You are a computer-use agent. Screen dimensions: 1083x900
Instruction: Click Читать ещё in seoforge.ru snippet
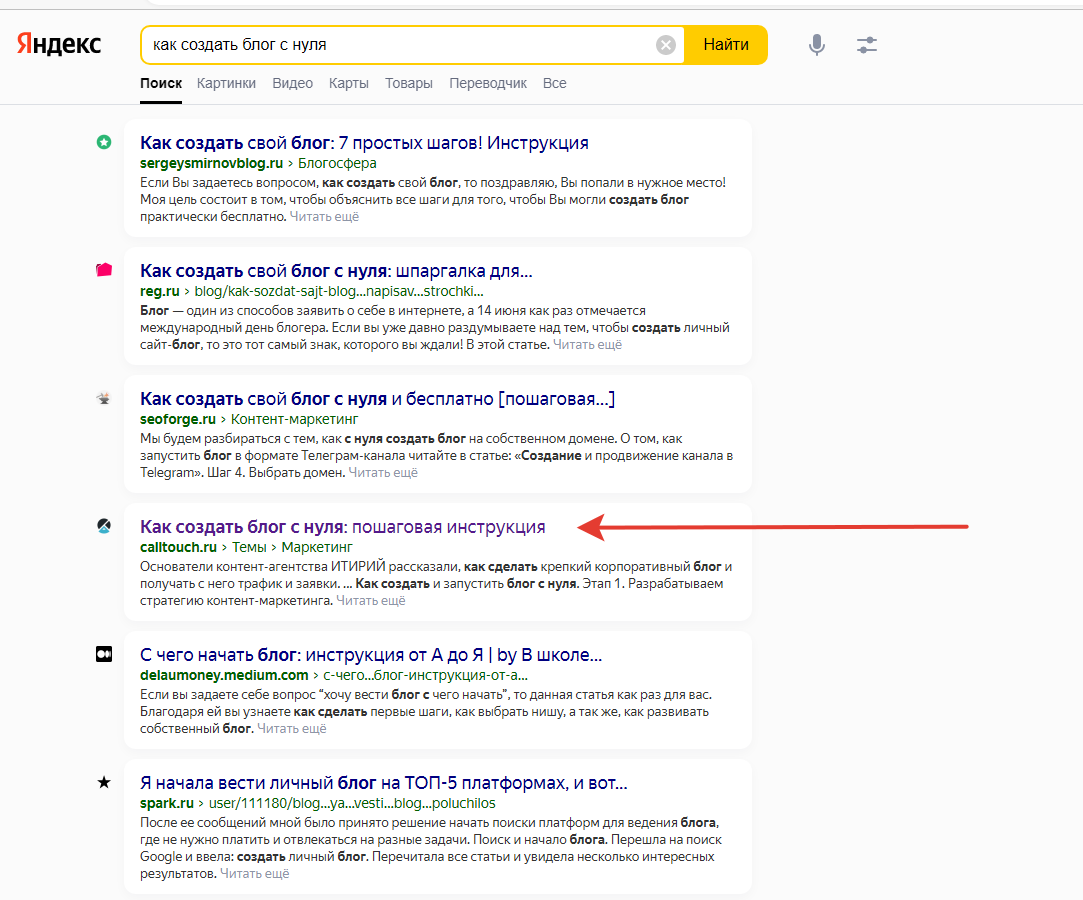pos(383,472)
